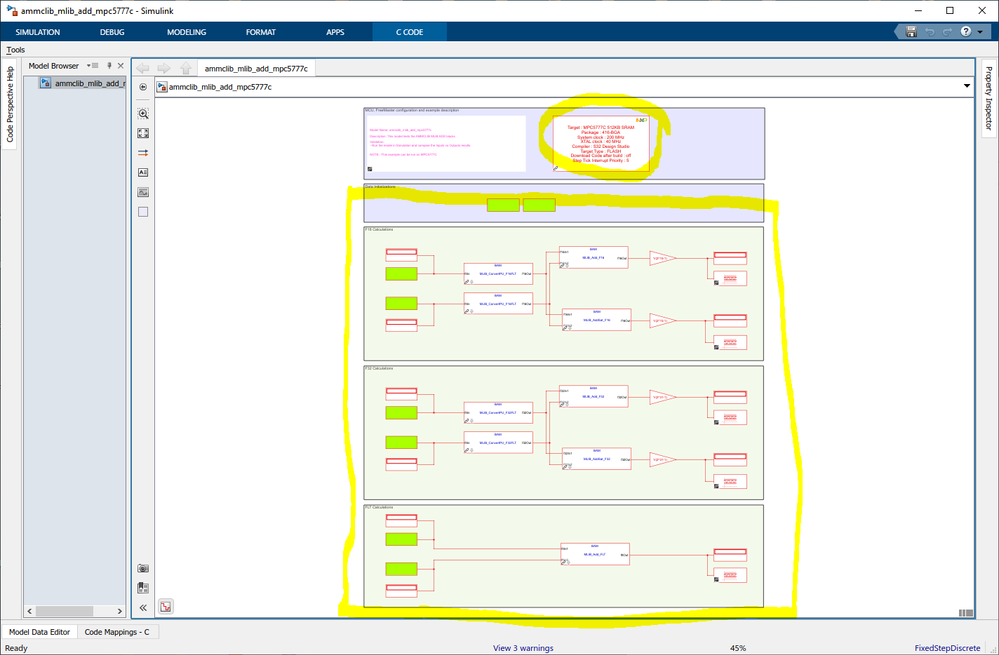Click the Up to Parent arrow

click(x=185, y=68)
